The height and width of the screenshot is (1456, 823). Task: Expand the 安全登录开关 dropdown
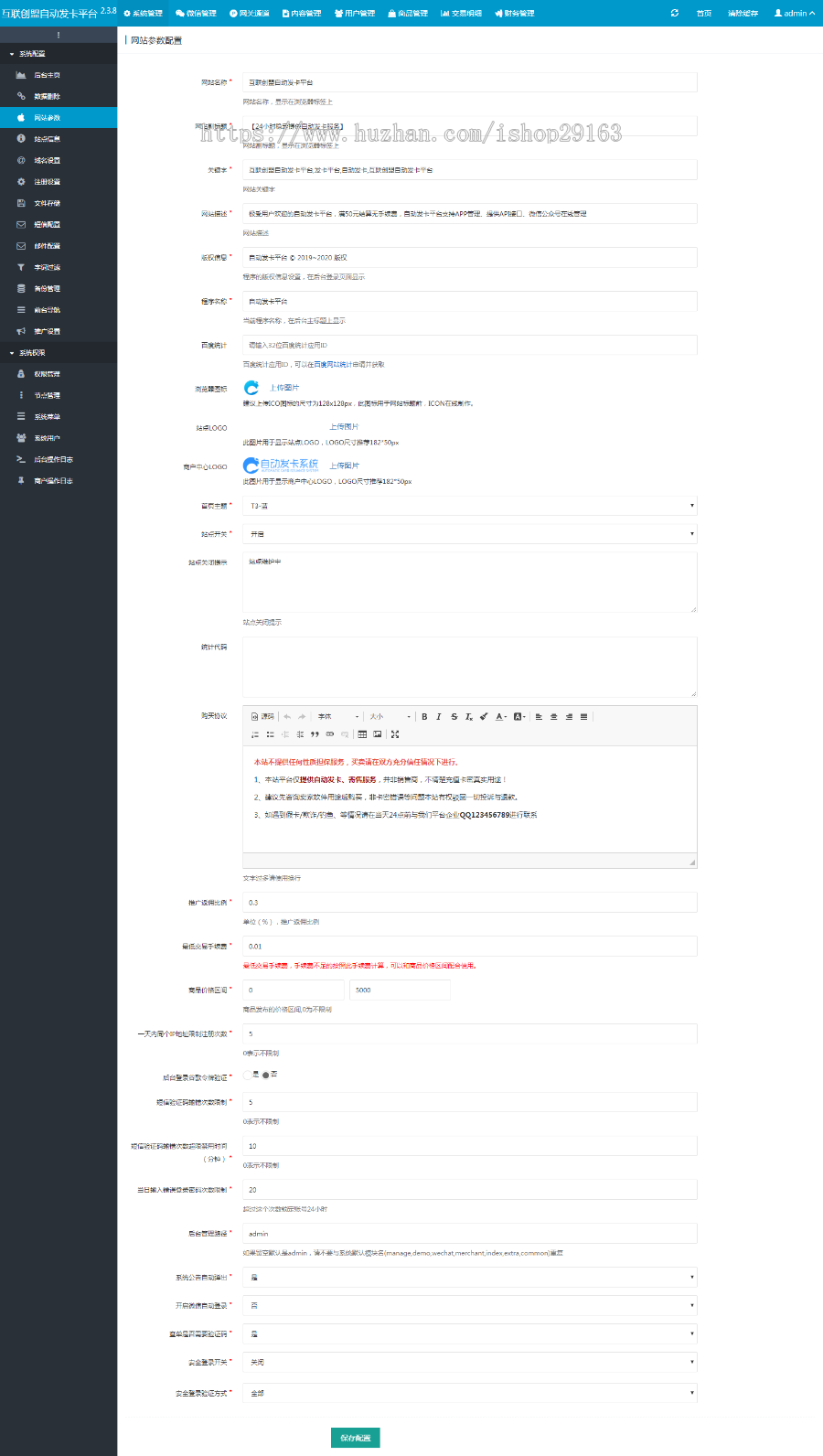point(469,1363)
